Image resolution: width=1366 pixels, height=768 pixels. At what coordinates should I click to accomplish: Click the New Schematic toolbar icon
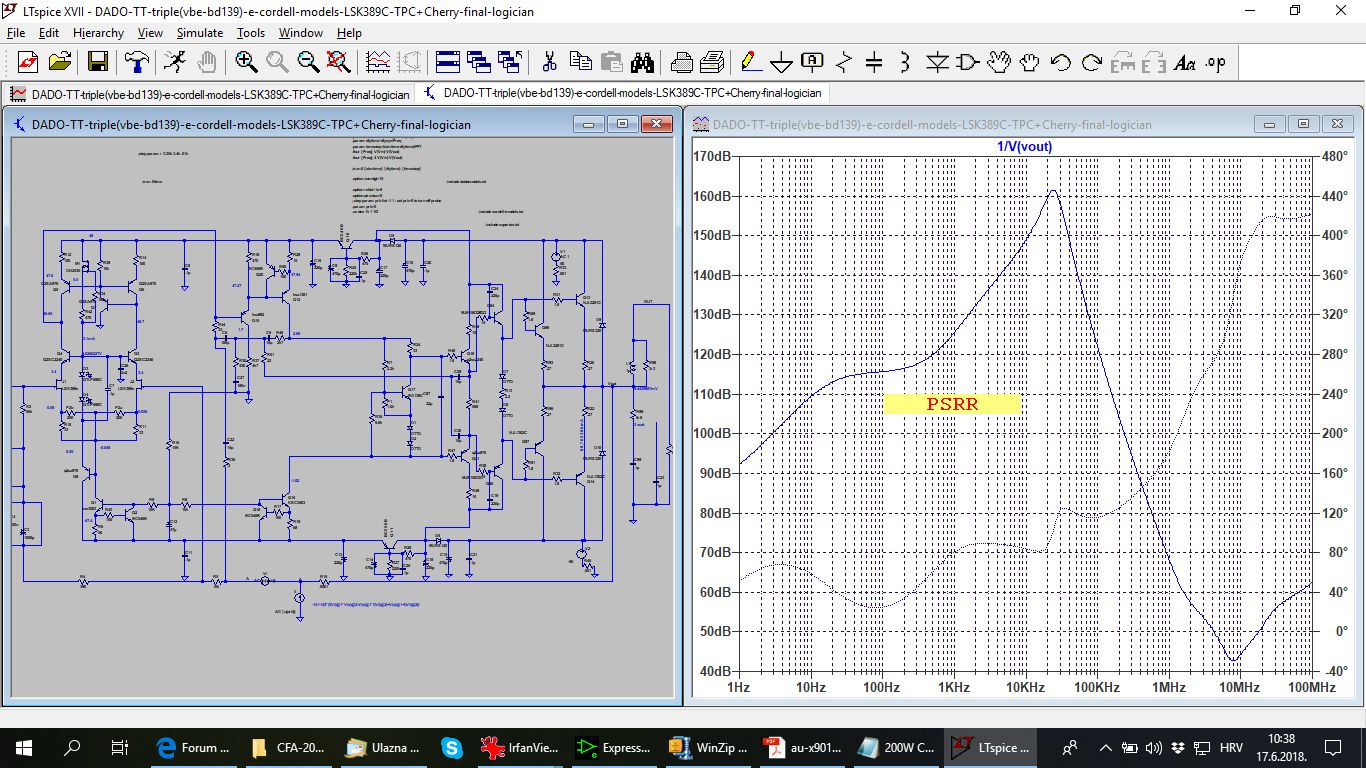27,62
